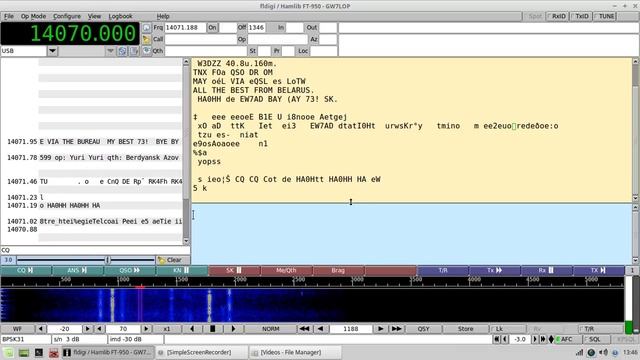Viewport: 640px width, 360px height.
Task: Toggle the Lk frequency lock
Action: tap(508, 329)
